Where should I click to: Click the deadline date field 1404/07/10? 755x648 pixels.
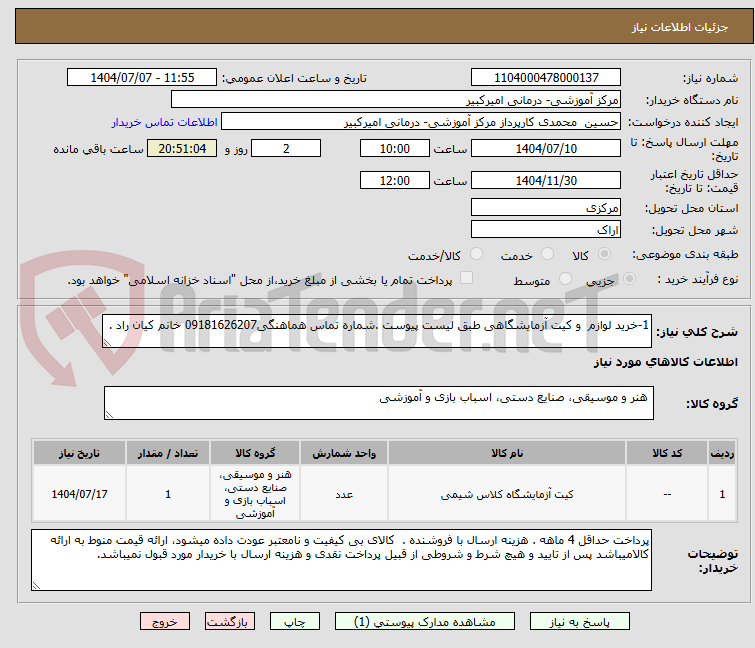[546, 148]
